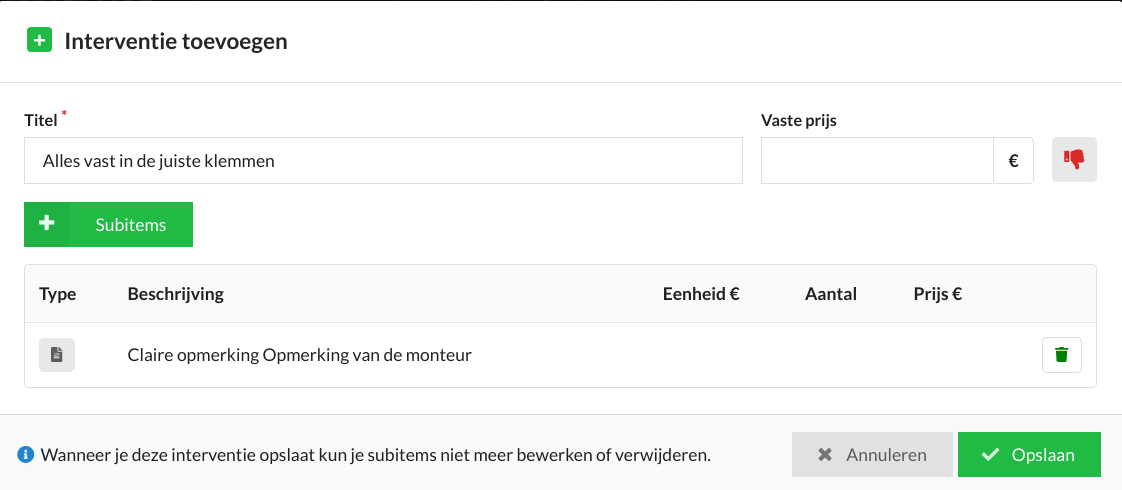This screenshot has width=1122, height=490.
Task: Click the Eenheid € column header
Action: [701, 294]
